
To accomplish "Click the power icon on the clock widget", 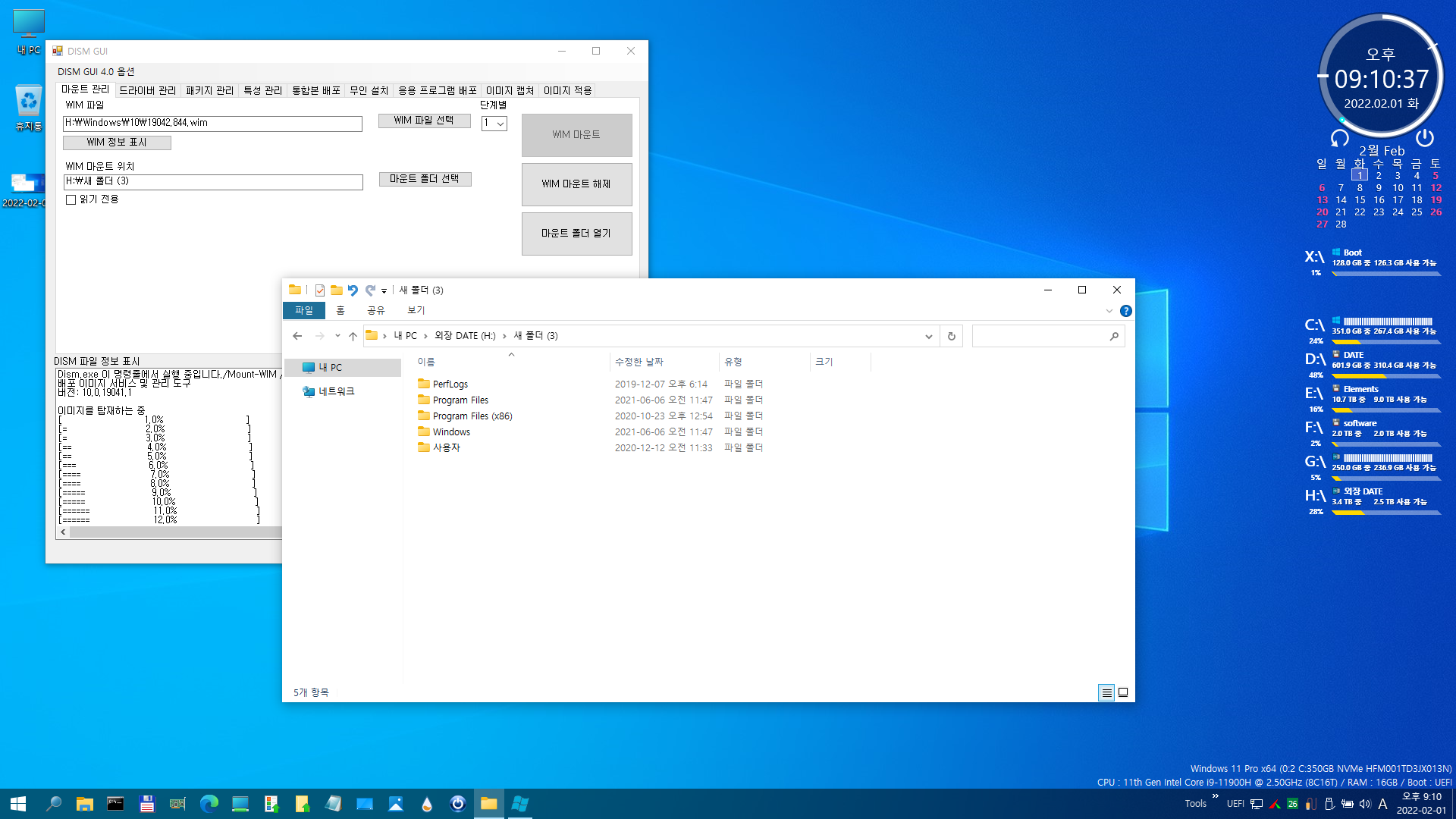I will [x=1425, y=137].
